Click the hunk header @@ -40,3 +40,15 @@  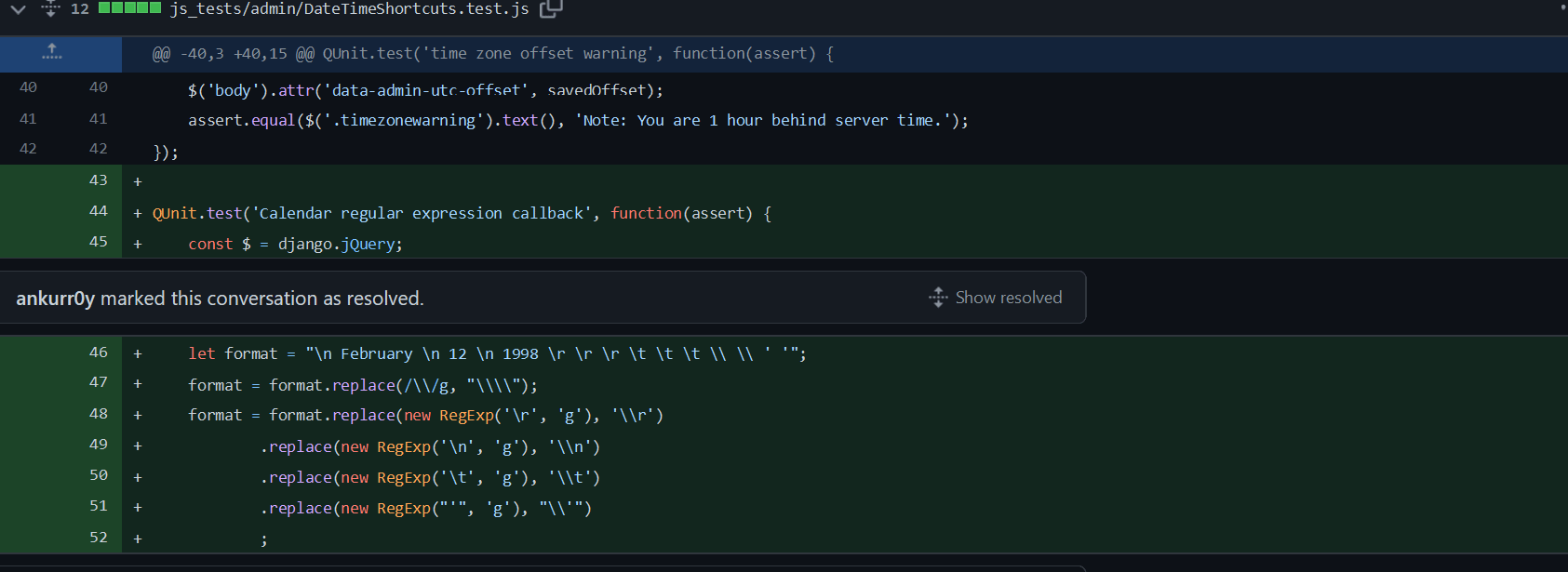(x=493, y=54)
